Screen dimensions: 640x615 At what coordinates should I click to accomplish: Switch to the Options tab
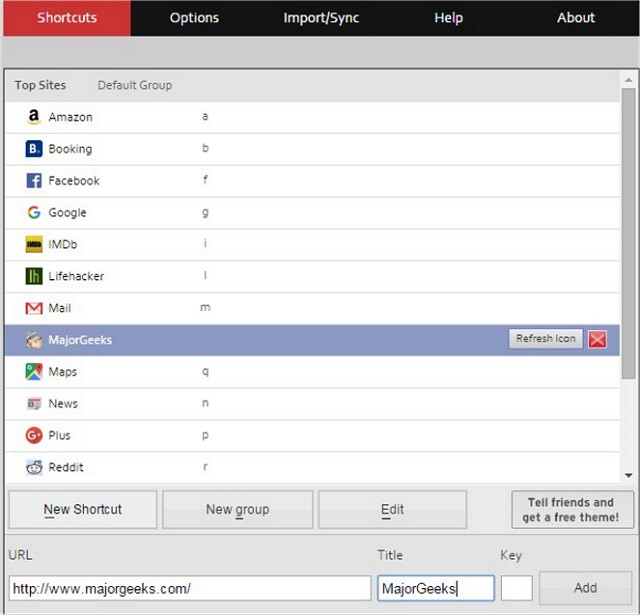194,18
